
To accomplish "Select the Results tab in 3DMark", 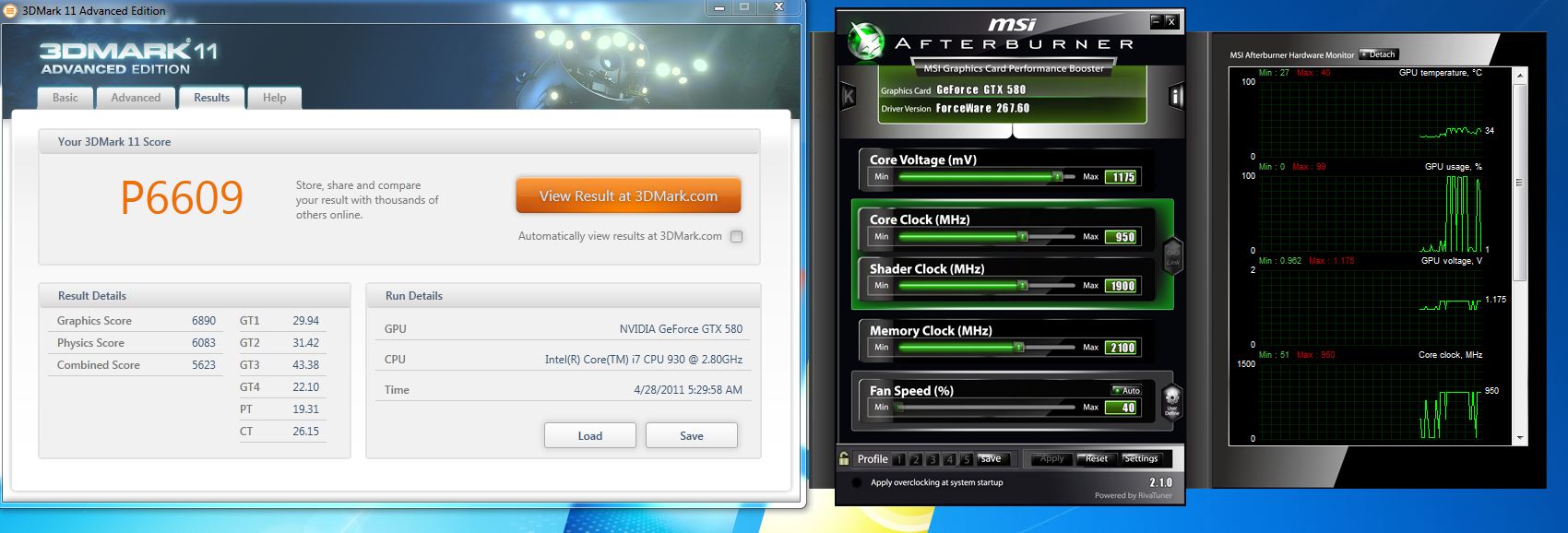I will point(211,98).
